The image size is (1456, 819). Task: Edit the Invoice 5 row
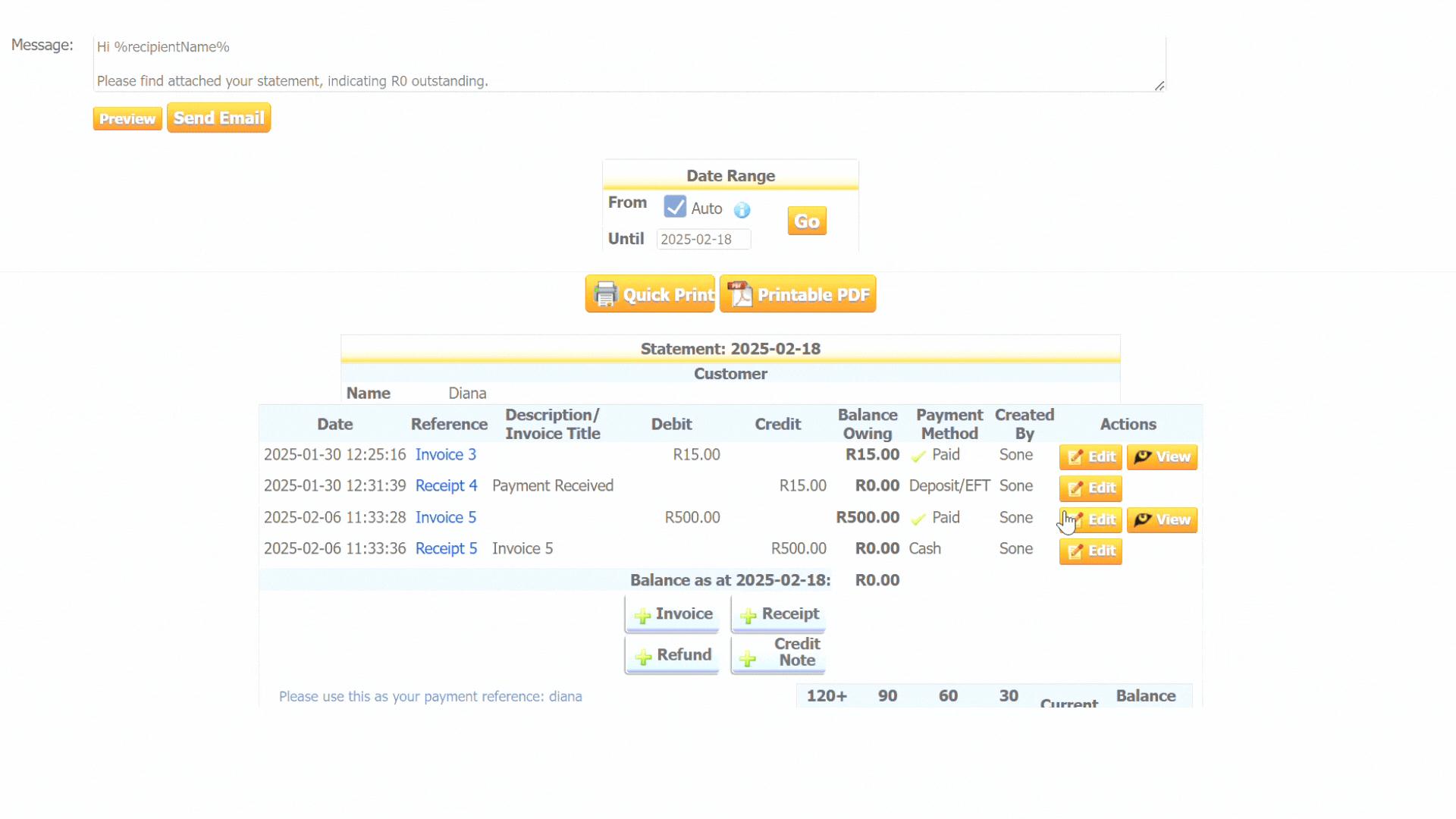pyautogui.click(x=1090, y=519)
